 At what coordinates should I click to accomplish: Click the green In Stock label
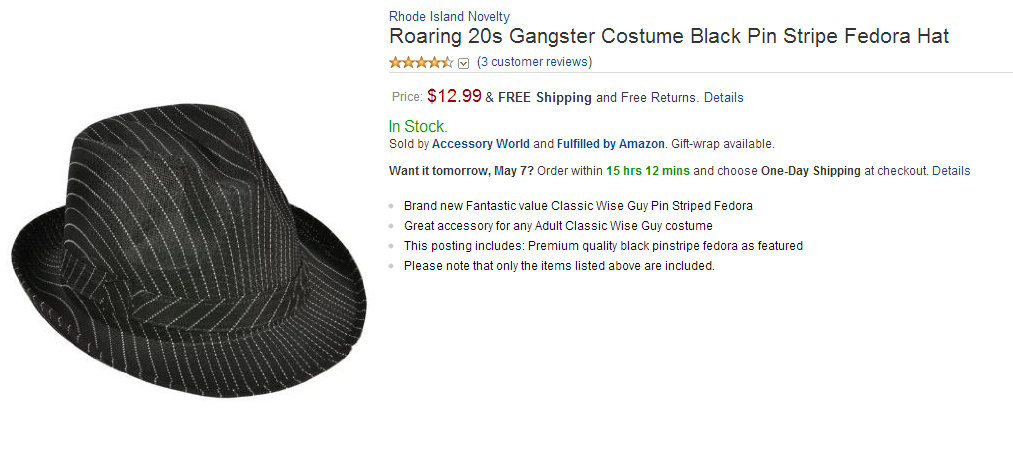tap(417, 126)
